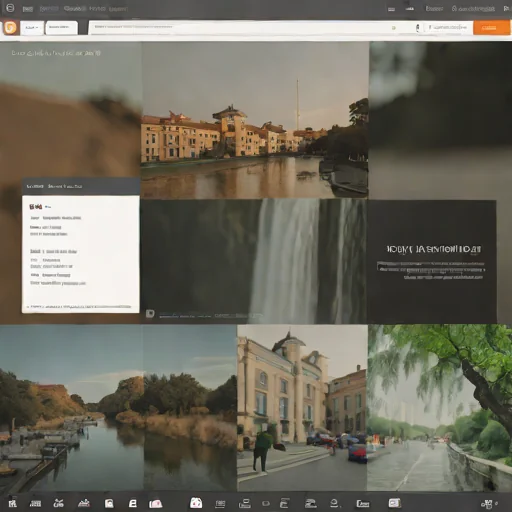Open the small dropdown next to the orange logo
Image resolution: width=512 pixels, height=512 pixels.
point(32,28)
